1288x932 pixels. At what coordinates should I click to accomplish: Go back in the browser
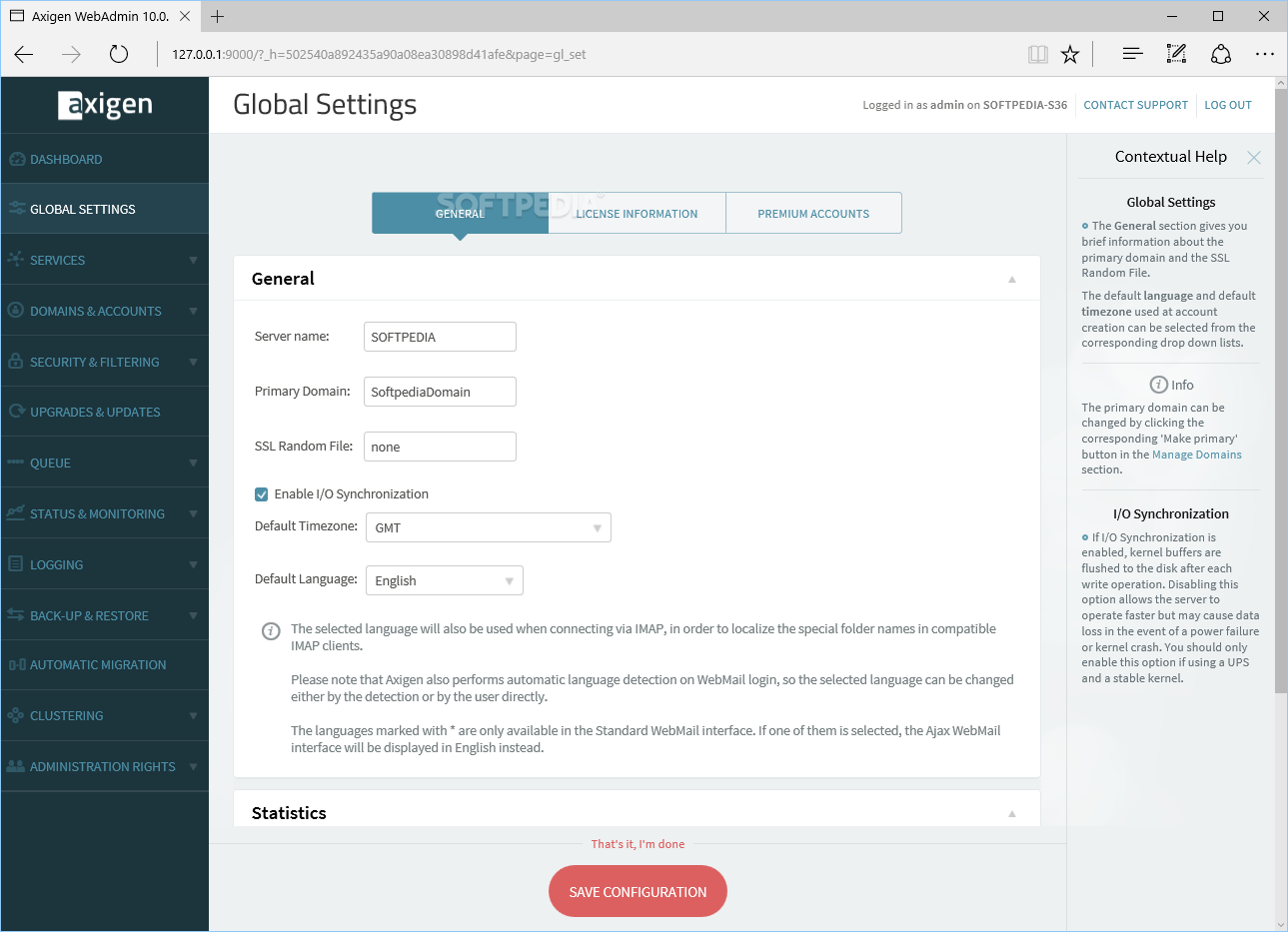[24, 55]
